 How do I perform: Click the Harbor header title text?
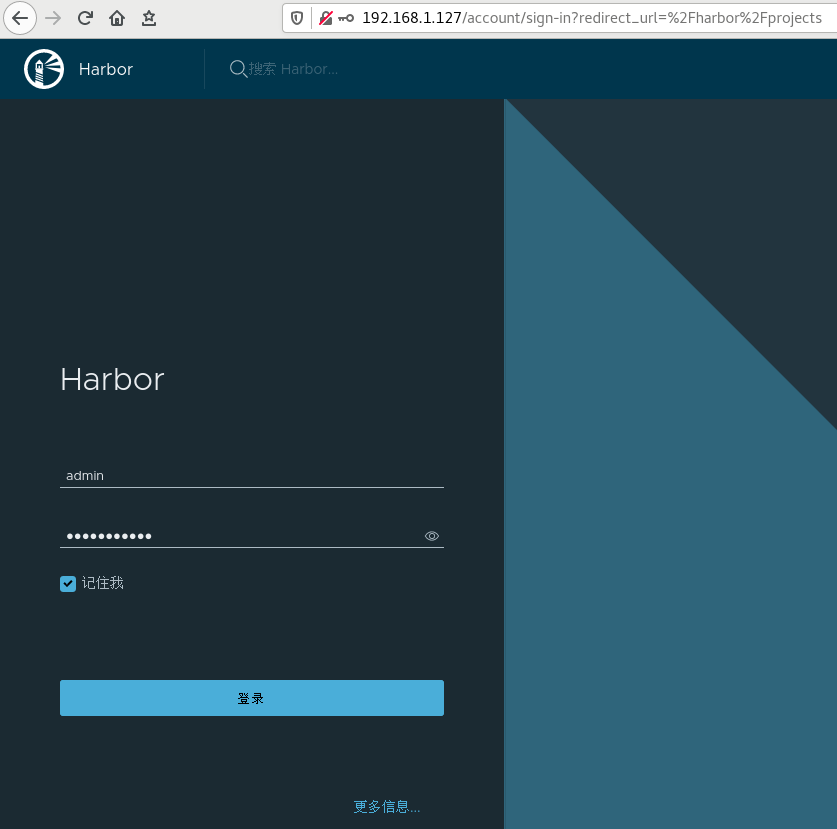[106, 69]
